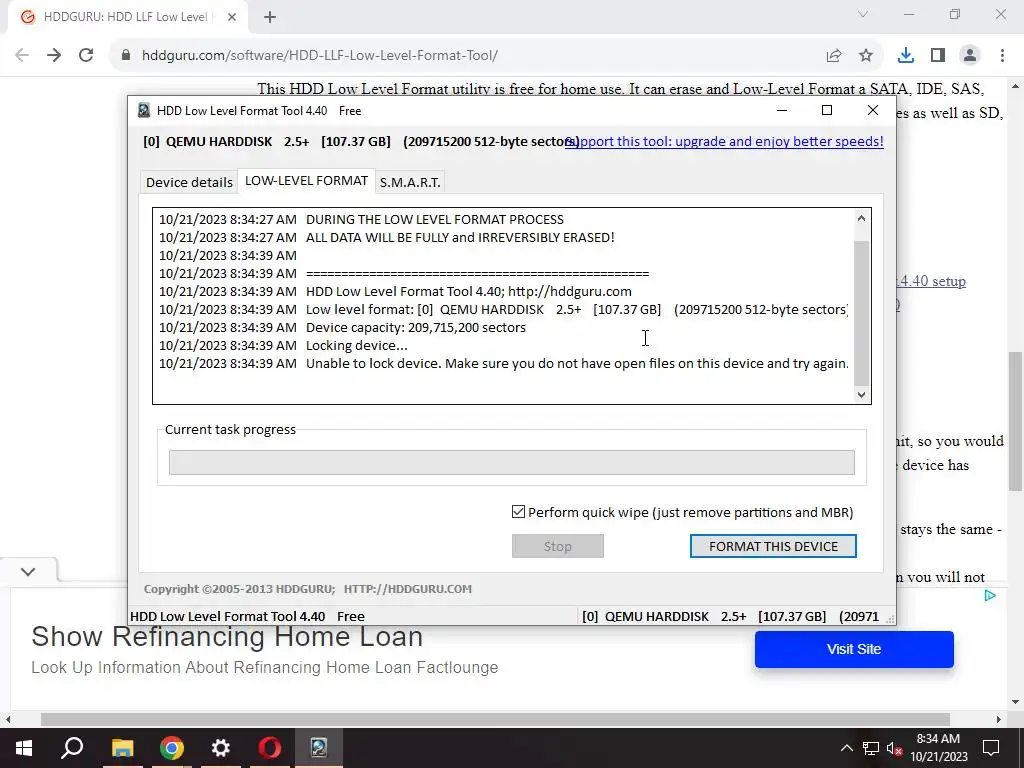Screen dimensions: 1024x768
Task: Open taskbar search magnifier
Action: click(72, 748)
